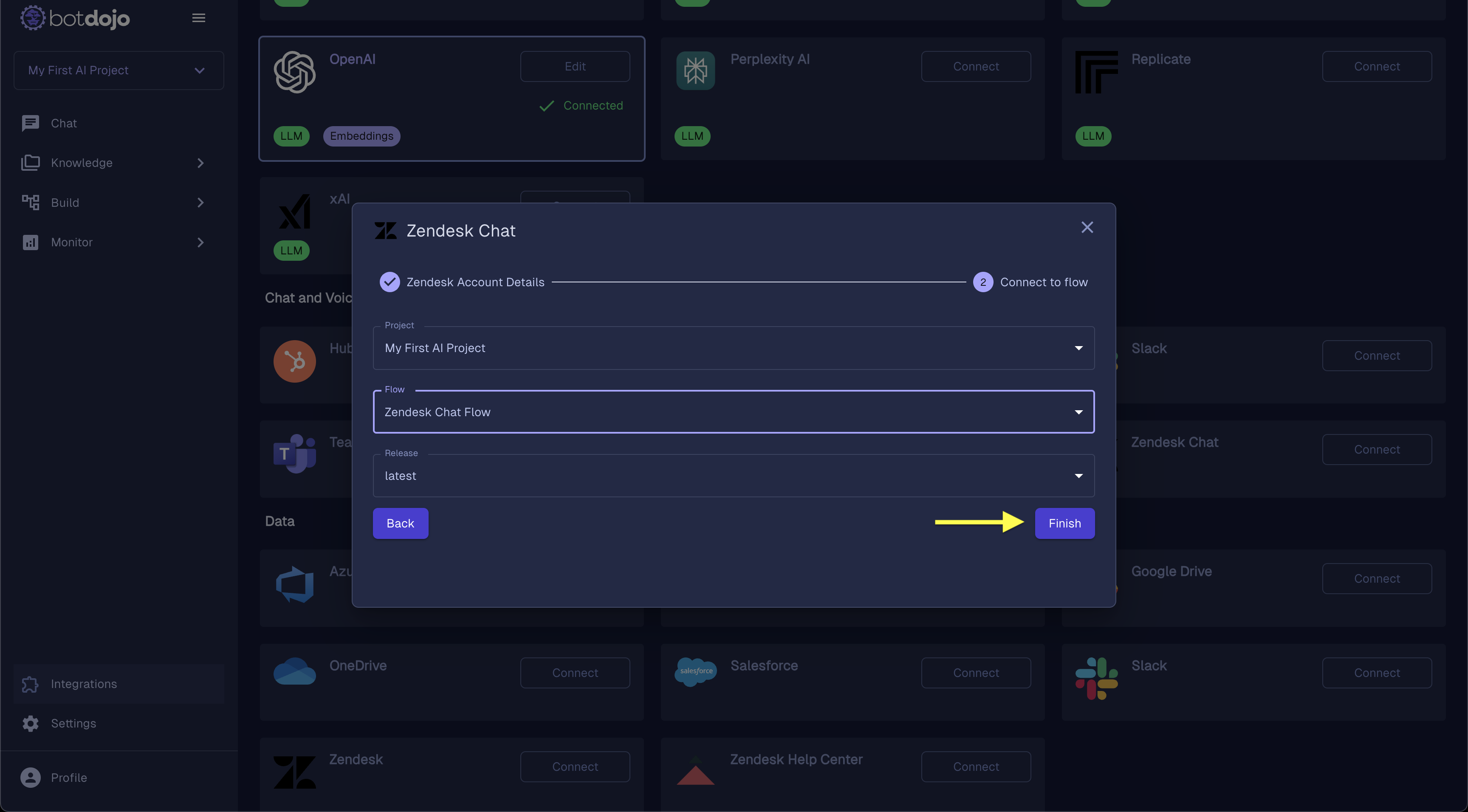This screenshot has width=1468, height=812.
Task: Connect Slack in Chat and Voice section
Action: 1376,355
